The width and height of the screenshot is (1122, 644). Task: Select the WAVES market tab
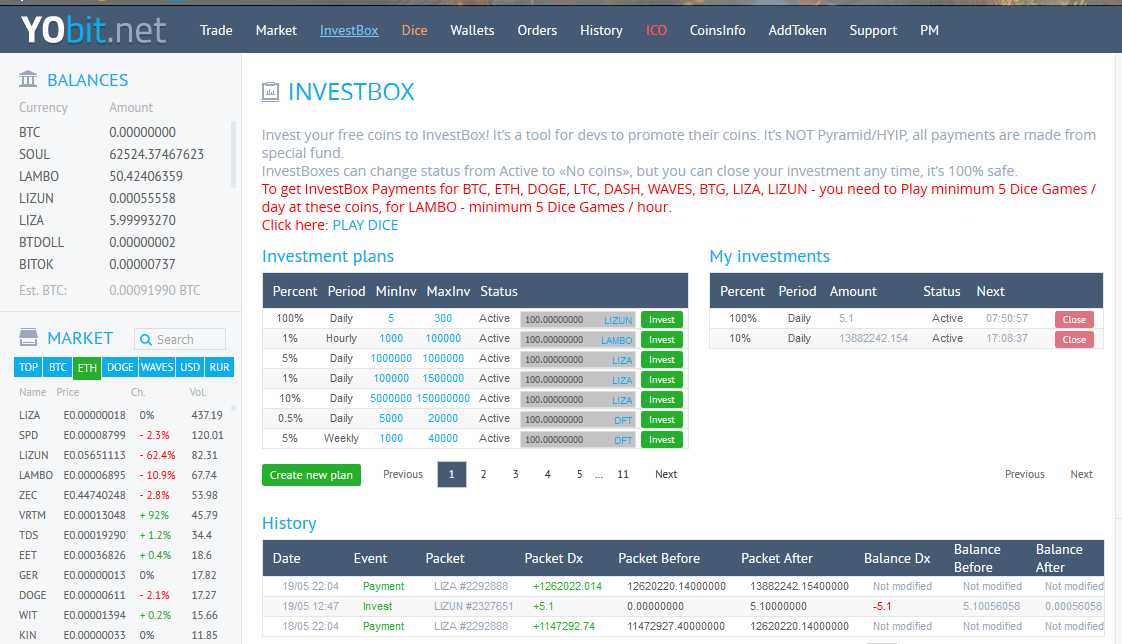coord(157,367)
